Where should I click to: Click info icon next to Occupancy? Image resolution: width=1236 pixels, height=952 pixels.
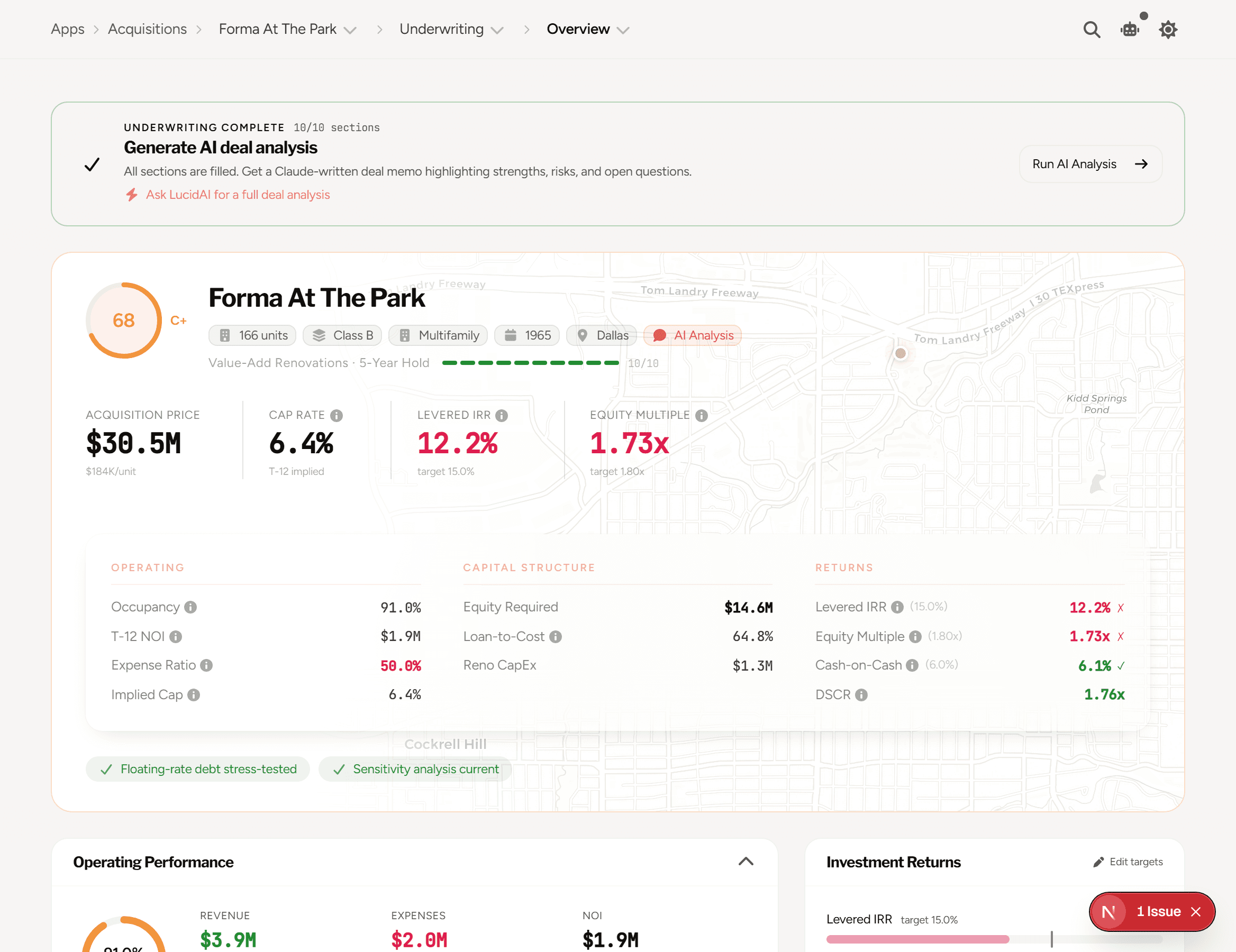tap(190, 607)
